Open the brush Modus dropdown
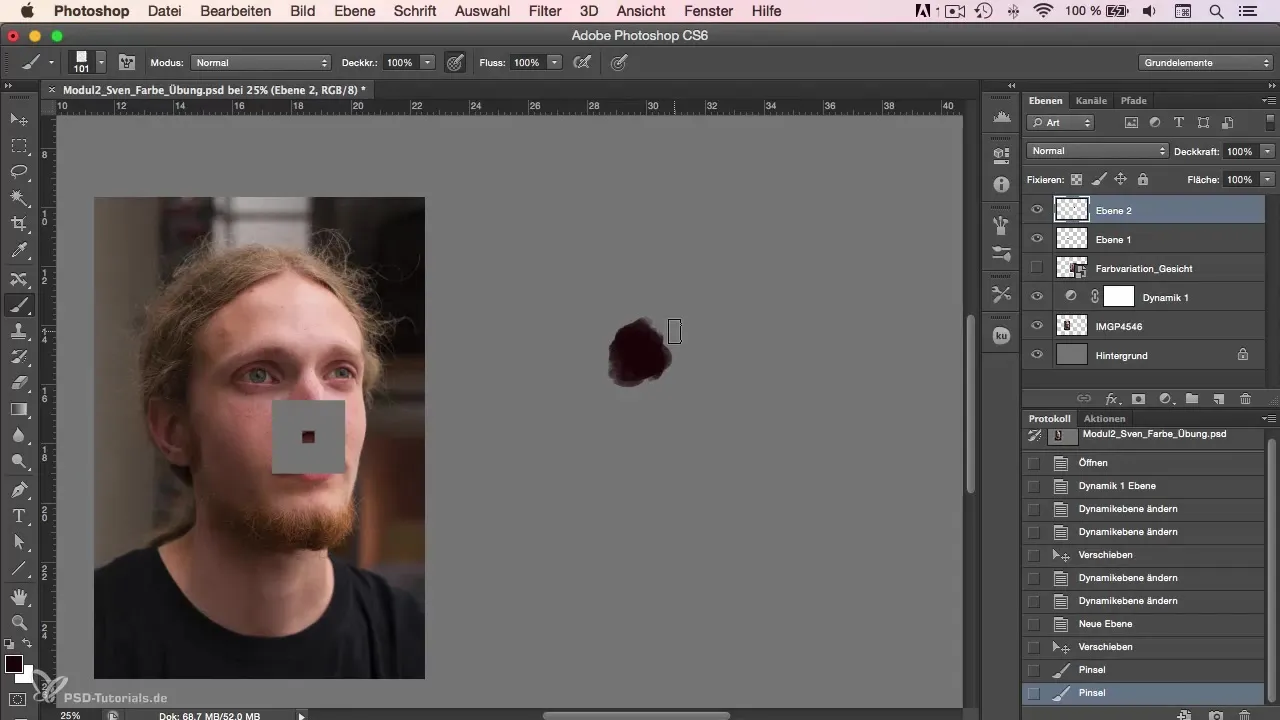The height and width of the screenshot is (720, 1280). (260, 62)
